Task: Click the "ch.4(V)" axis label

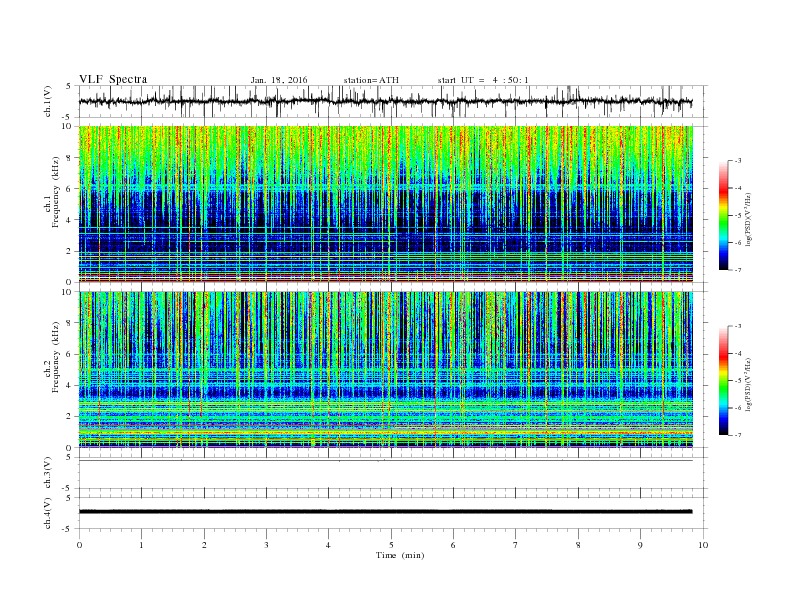Action: click(x=48, y=513)
